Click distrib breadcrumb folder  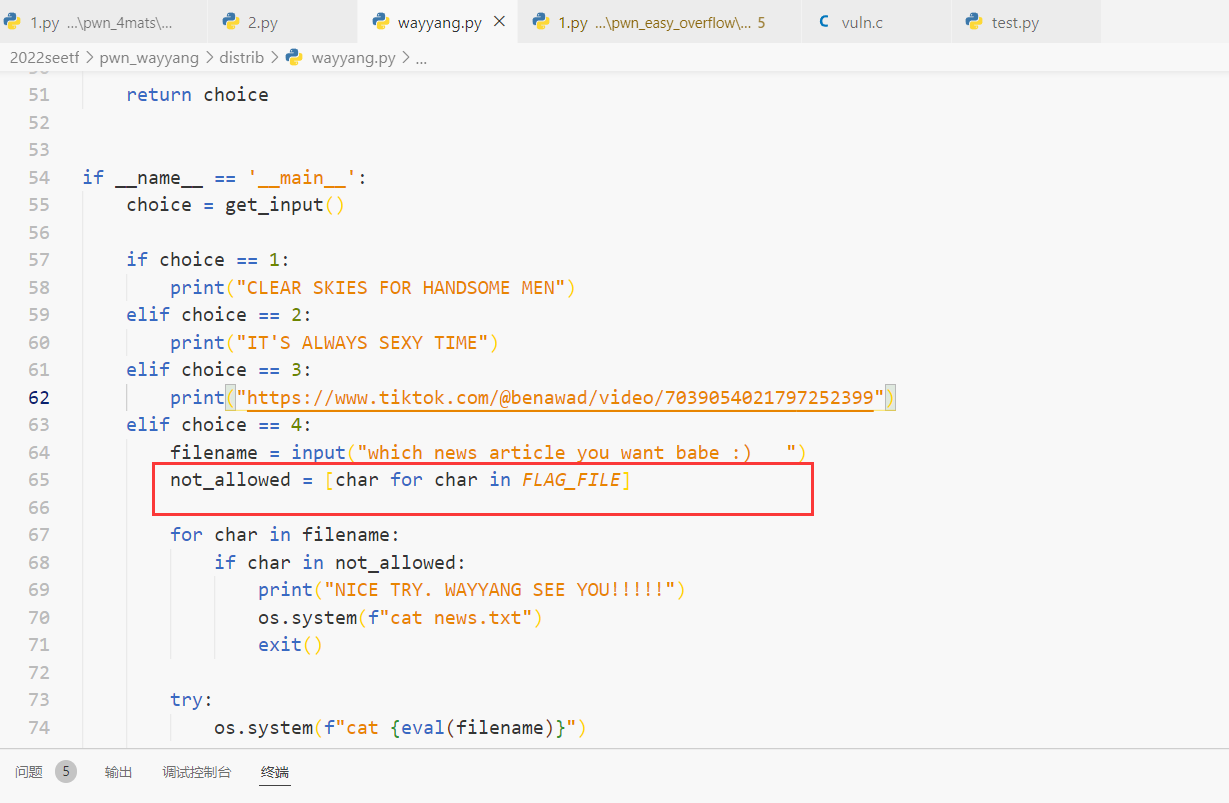point(241,58)
